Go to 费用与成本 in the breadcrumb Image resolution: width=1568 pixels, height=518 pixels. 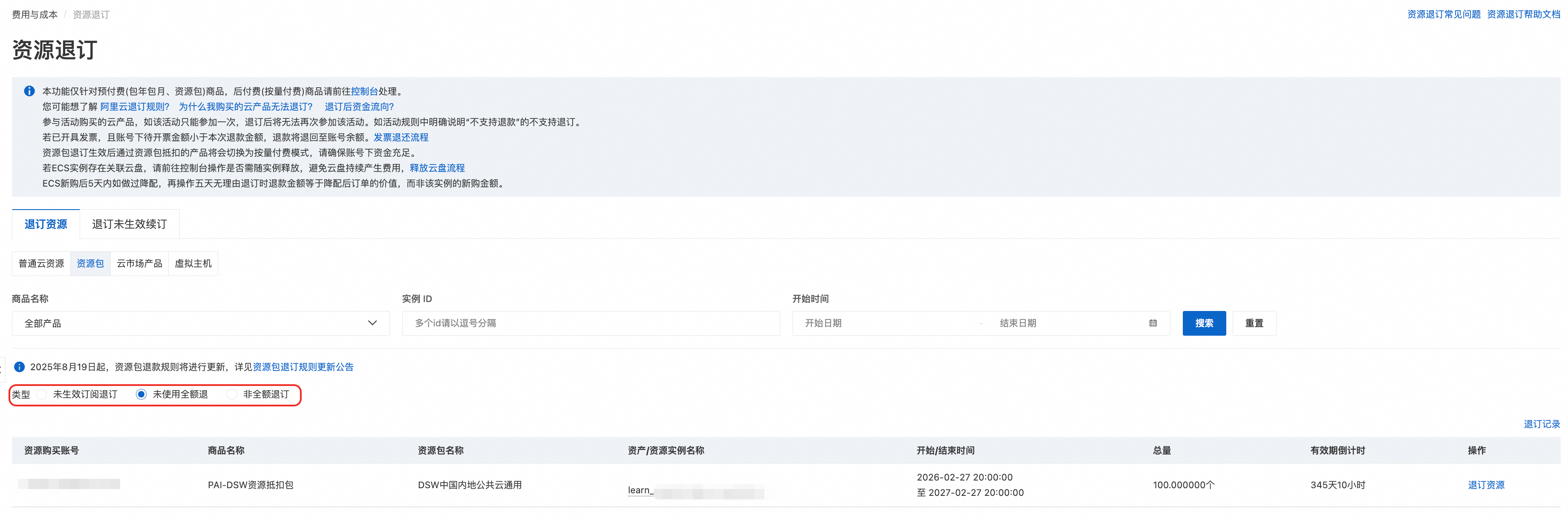click(x=35, y=14)
